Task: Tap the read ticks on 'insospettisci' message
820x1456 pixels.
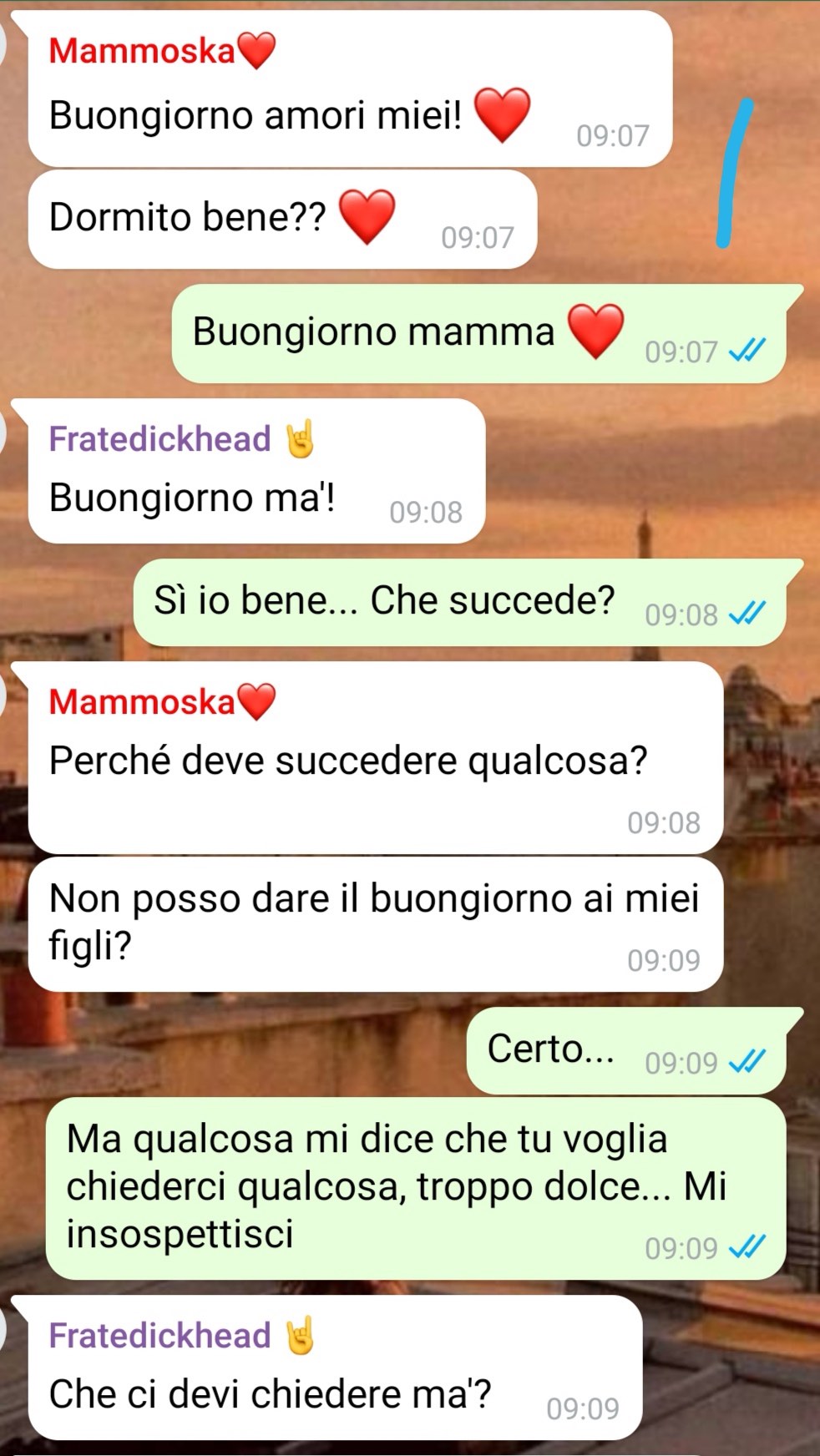Action: pyautogui.click(x=747, y=1247)
